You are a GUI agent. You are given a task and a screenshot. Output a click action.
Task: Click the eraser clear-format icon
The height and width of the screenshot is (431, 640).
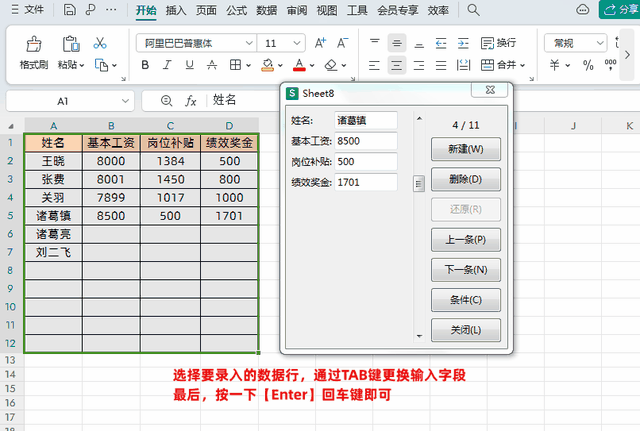(331, 65)
